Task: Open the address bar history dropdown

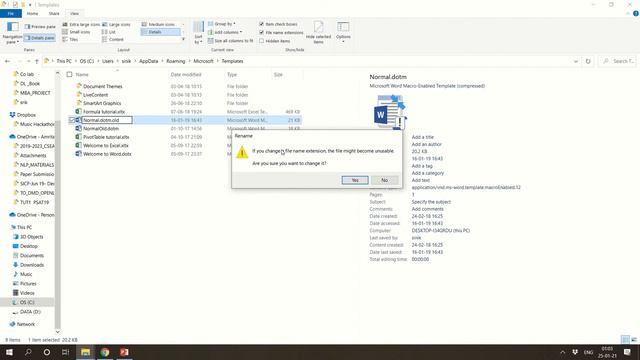Action: (576, 61)
